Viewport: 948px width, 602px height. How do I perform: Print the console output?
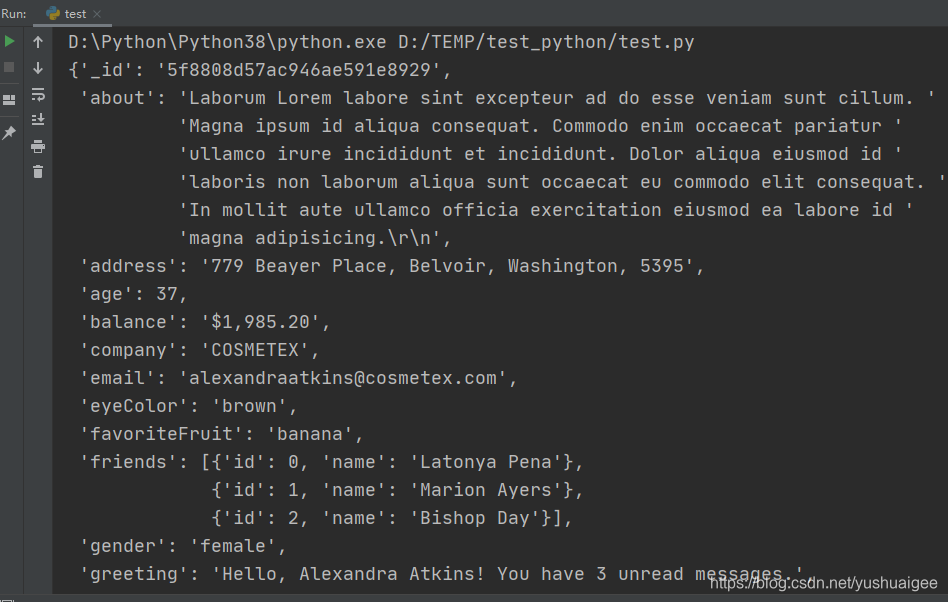tap(37, 146)
